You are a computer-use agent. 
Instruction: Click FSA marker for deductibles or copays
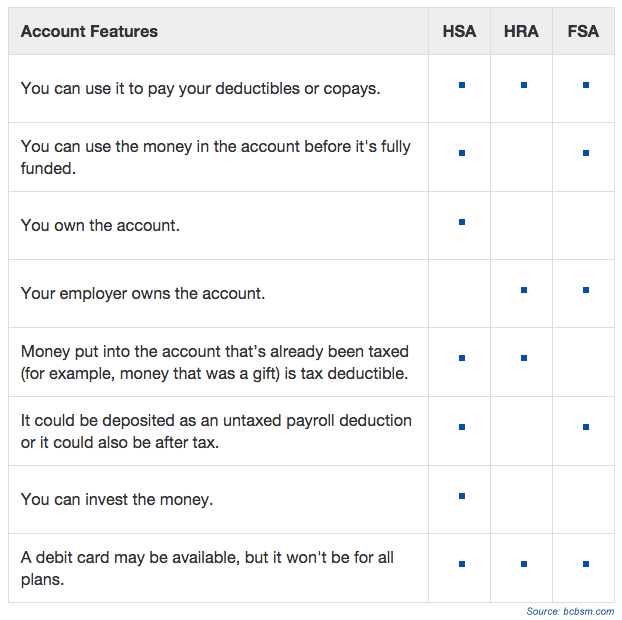click(586, 85)
